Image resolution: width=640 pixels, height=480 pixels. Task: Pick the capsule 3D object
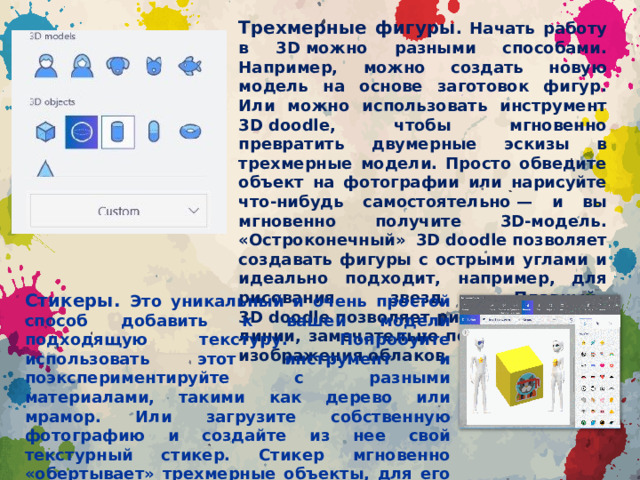(x=154, y=132)
